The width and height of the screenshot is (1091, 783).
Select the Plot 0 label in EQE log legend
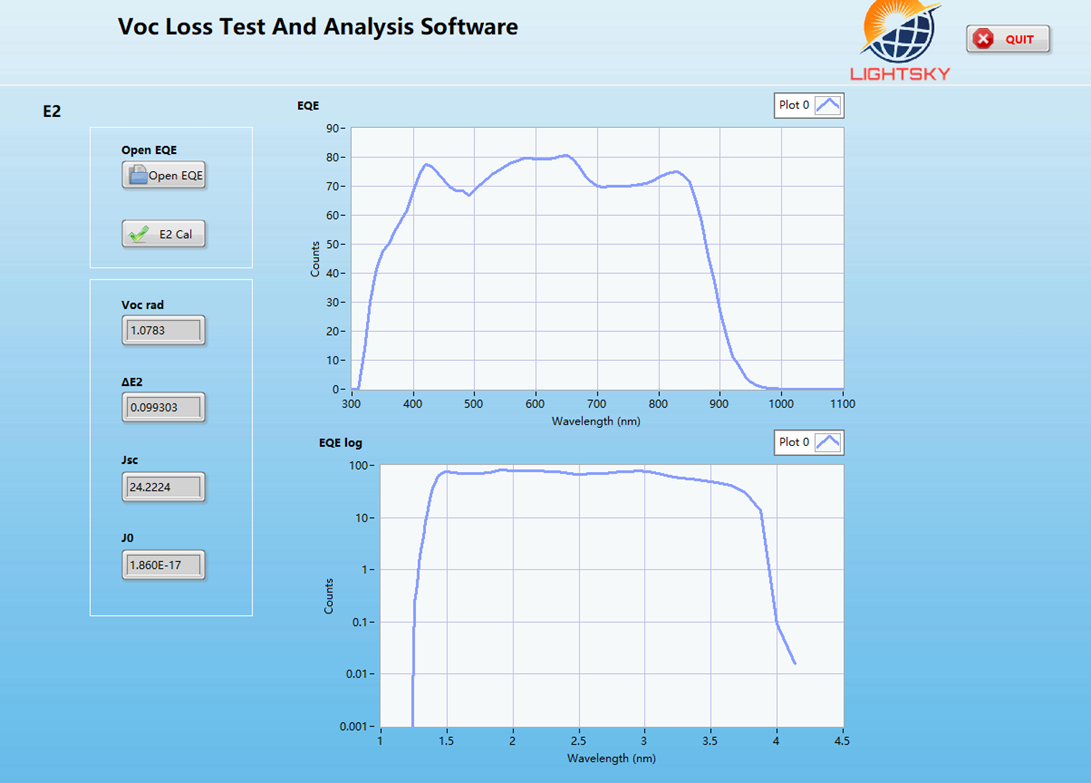tap(794, 442)
